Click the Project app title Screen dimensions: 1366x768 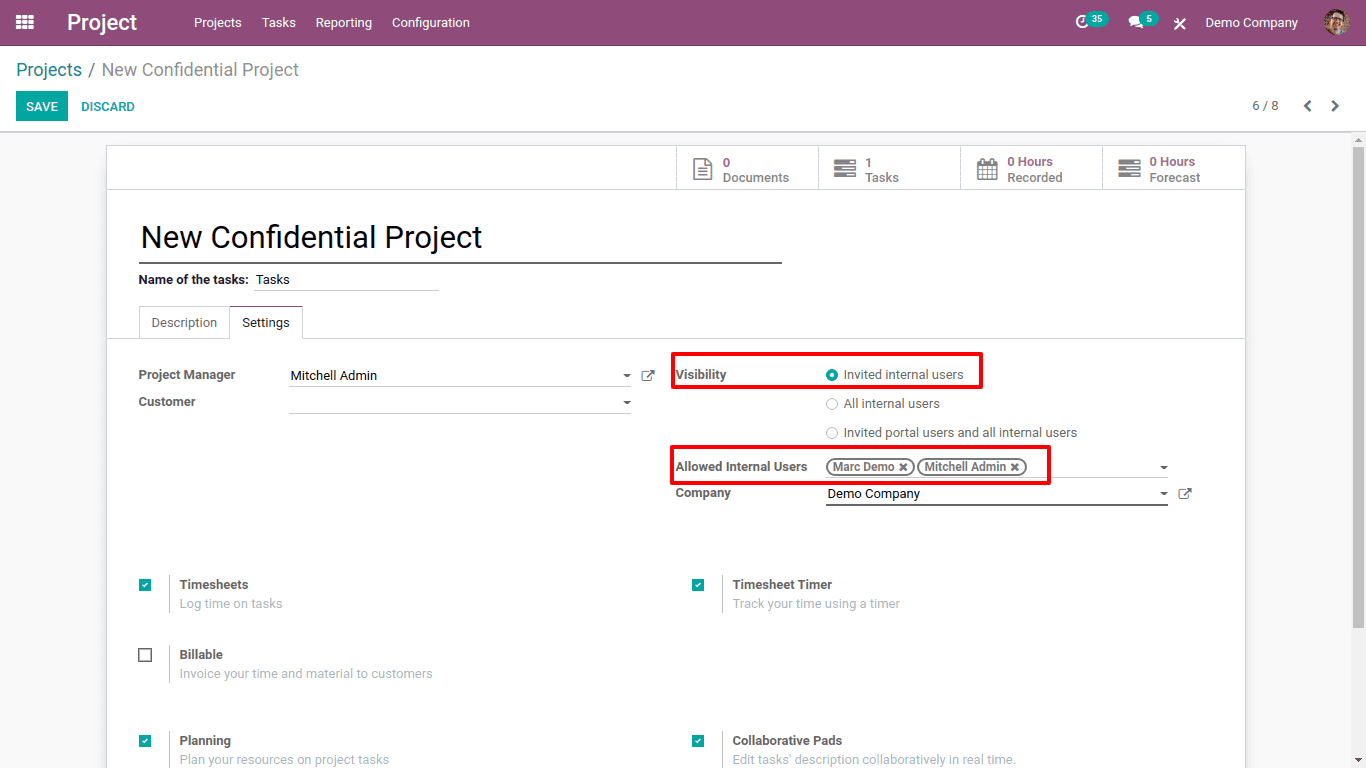pos(102,22)
